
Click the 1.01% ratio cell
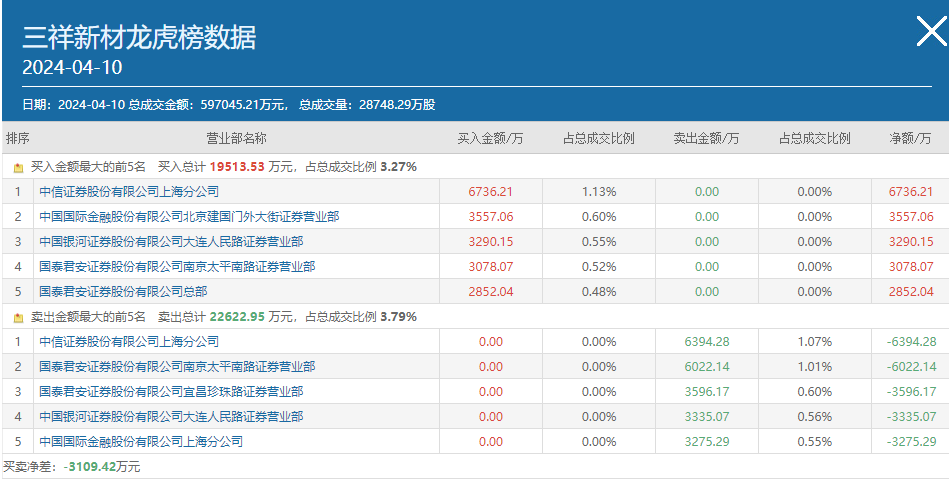[815, 366]
